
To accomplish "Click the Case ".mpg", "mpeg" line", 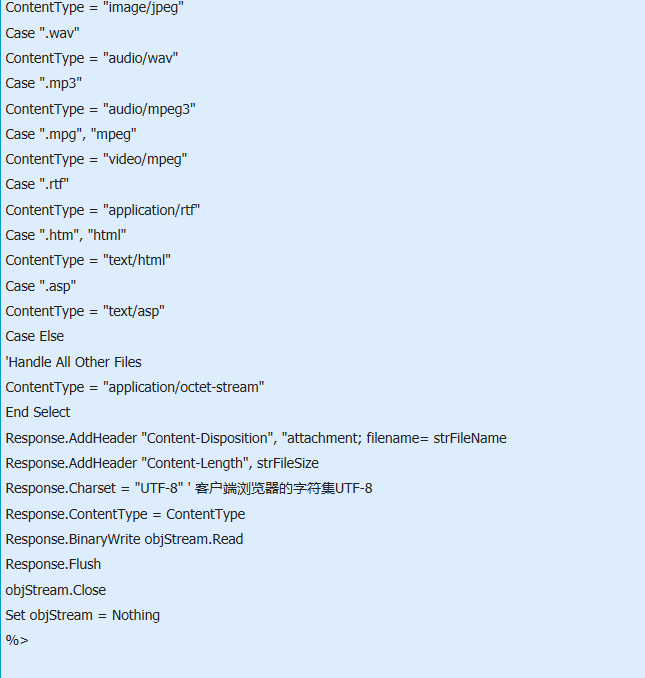I will tap(71, 134).
